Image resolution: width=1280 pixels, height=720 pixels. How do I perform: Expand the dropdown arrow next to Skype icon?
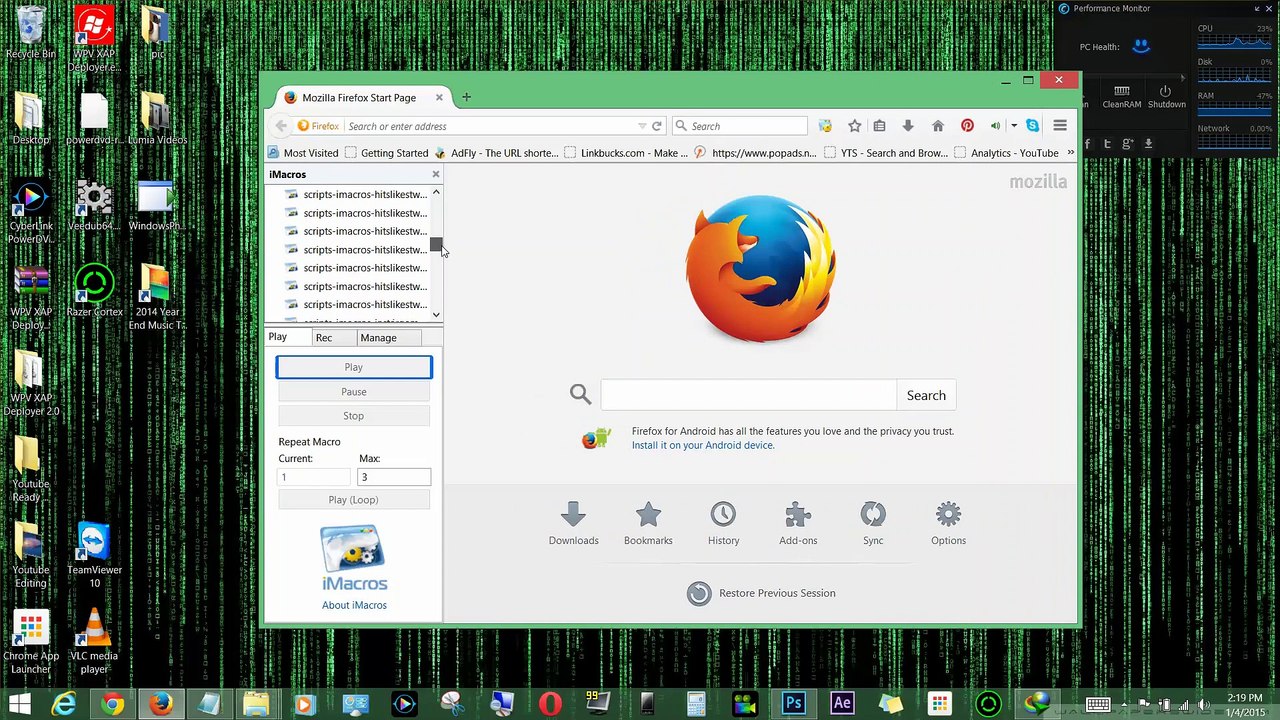pos(1014,126)
